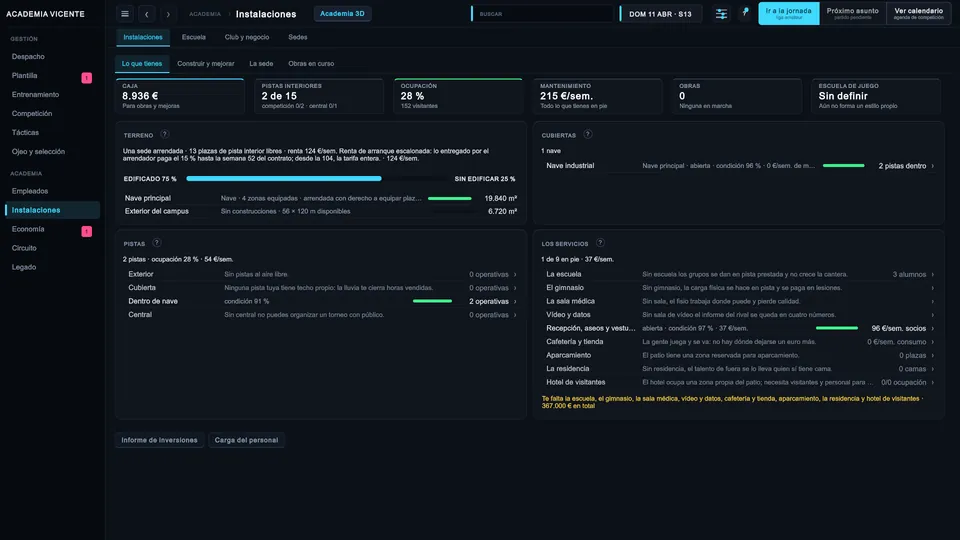Expand the Recepción, aseos y vestuarios row
The image size is (960, 540).
[739, 328]
